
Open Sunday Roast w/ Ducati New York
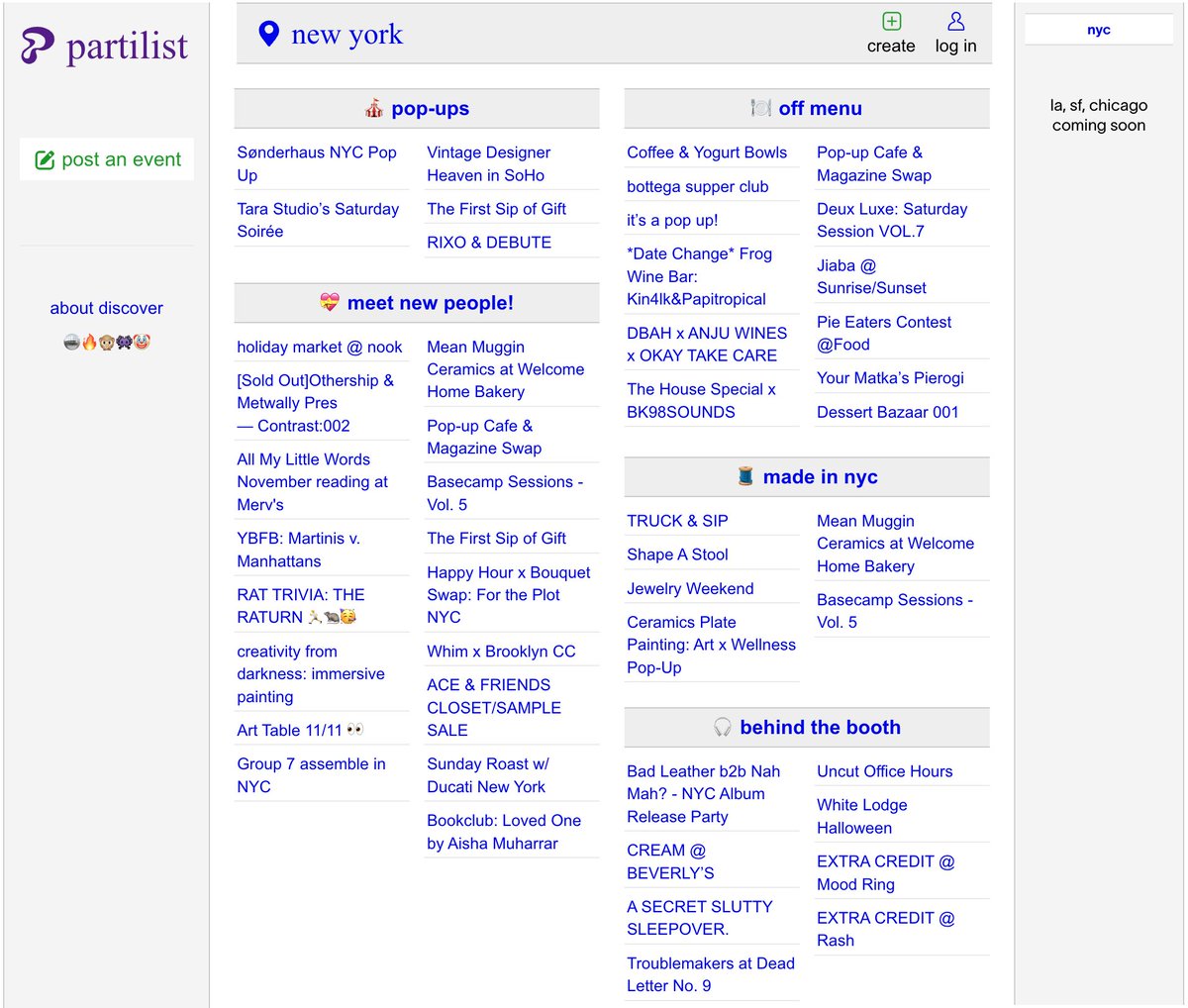coord(488,775)
